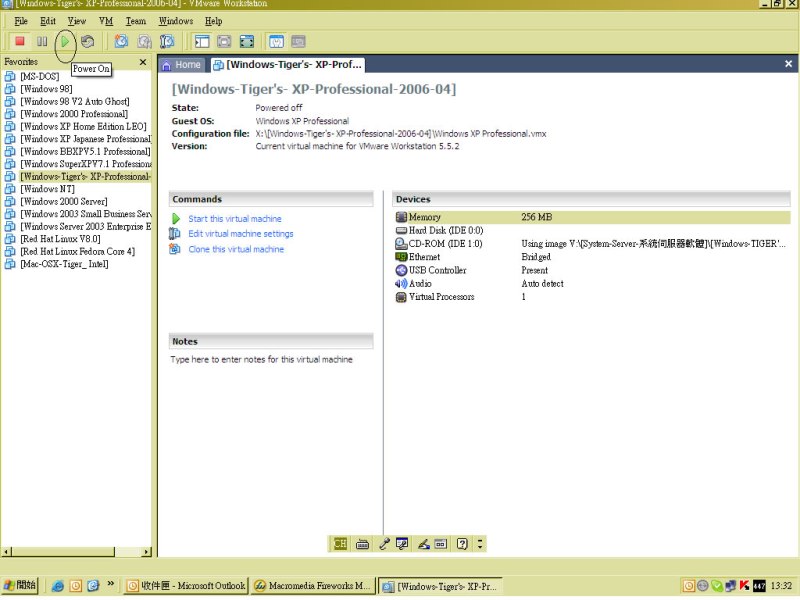Switch to the Home tab
Viewport: 800px width, 600px height.
pos(182,65)
